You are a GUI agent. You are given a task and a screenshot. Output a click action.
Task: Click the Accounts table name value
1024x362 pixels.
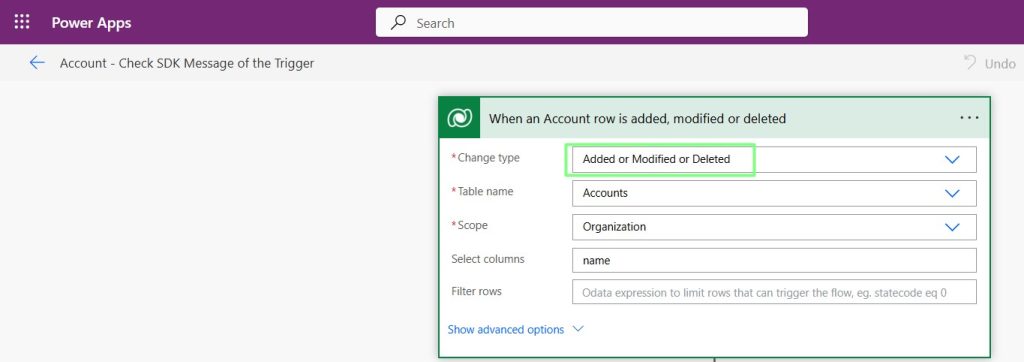(605, 193)
